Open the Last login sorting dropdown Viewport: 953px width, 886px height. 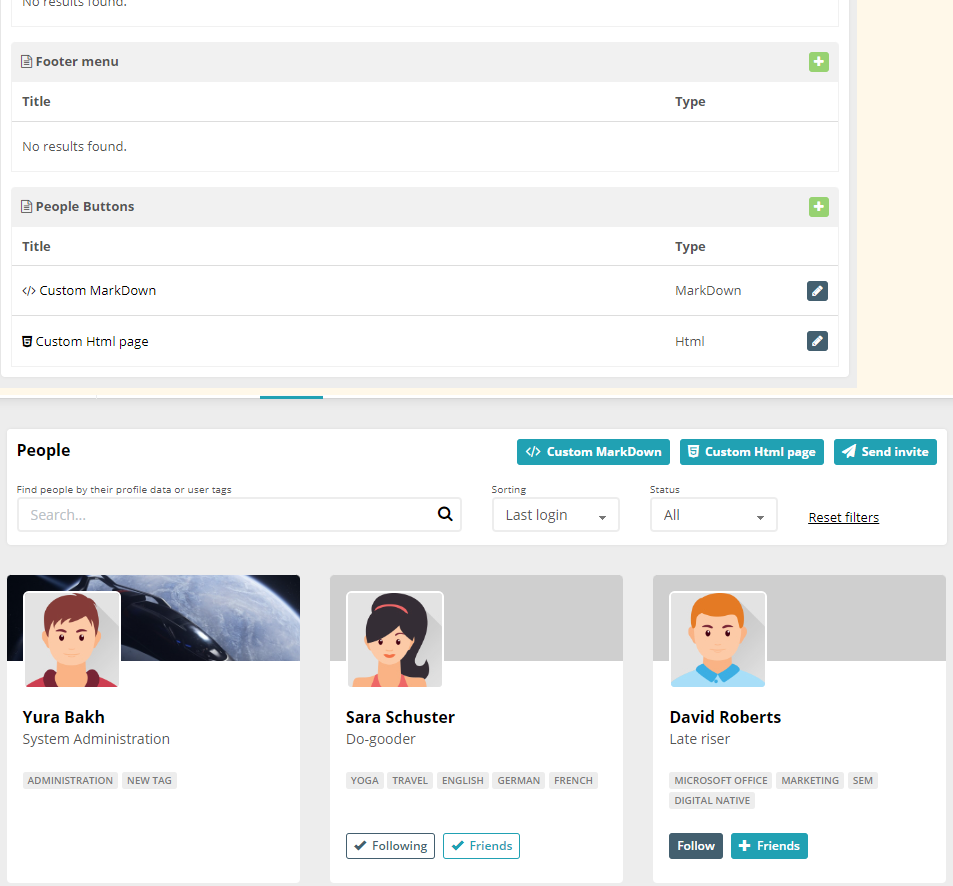click(x=555, y=514)
